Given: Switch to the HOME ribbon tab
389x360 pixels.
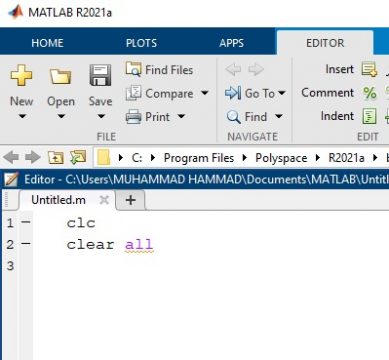Looking at the screenshot, I should (x=47, y=43).
